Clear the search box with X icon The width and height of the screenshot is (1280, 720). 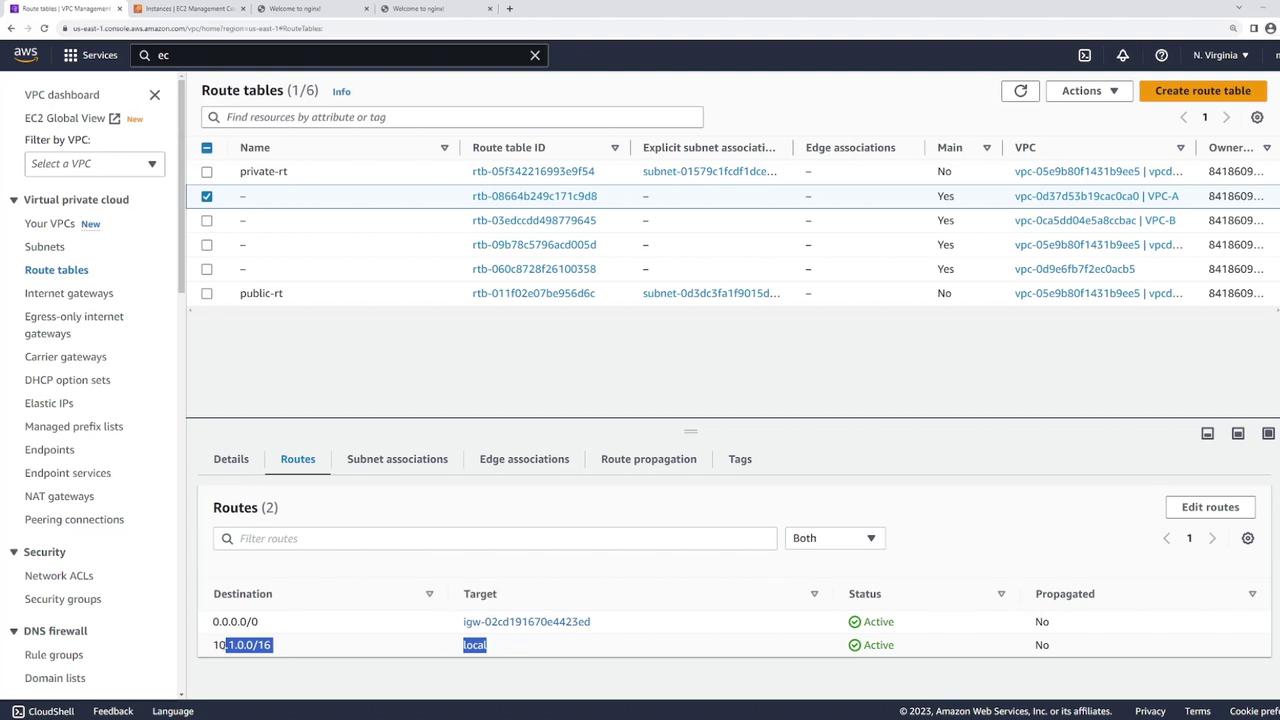tap(535, 55)
